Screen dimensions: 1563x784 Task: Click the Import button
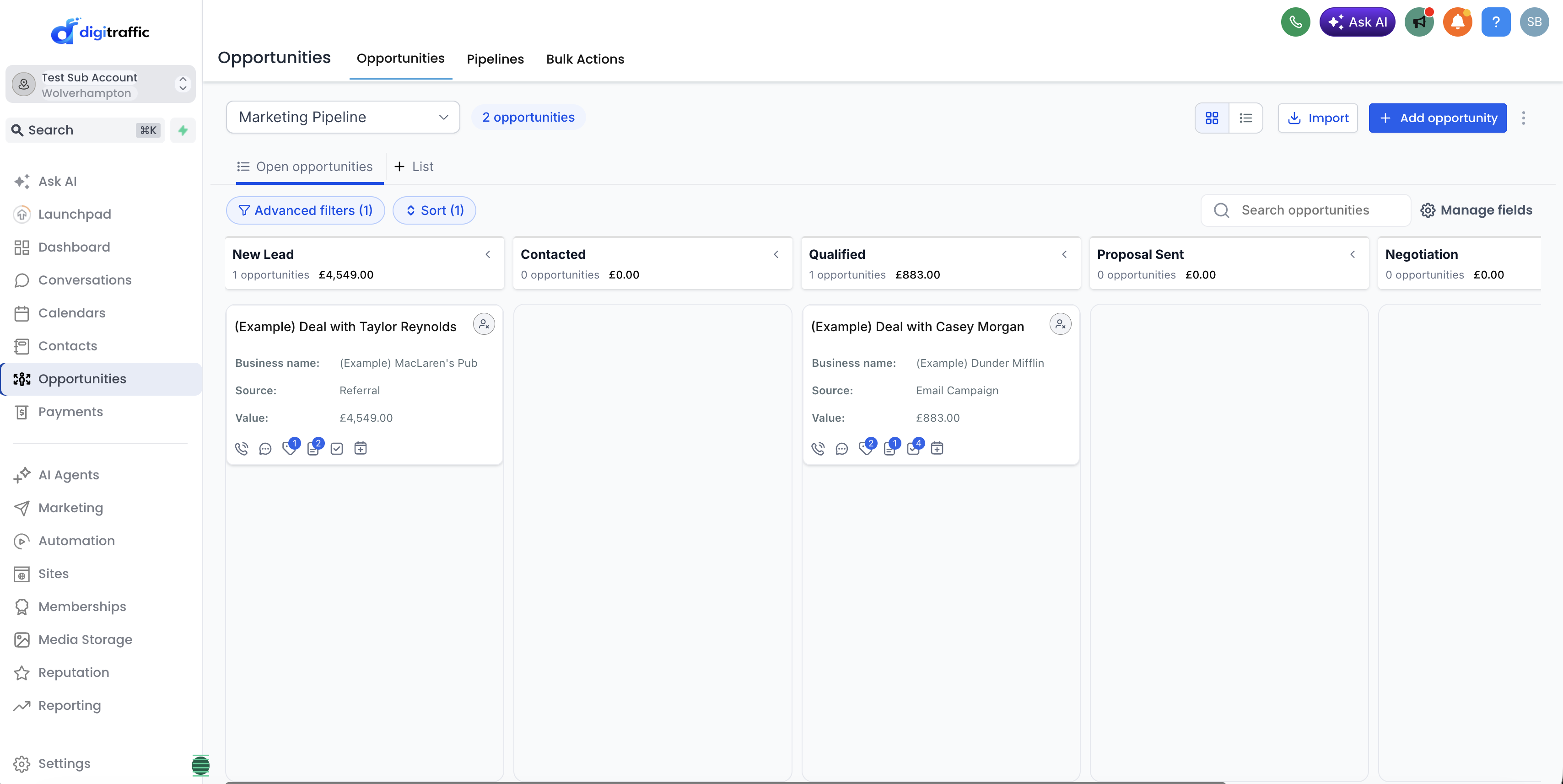pyautogui.click(x=1318, y=118)
